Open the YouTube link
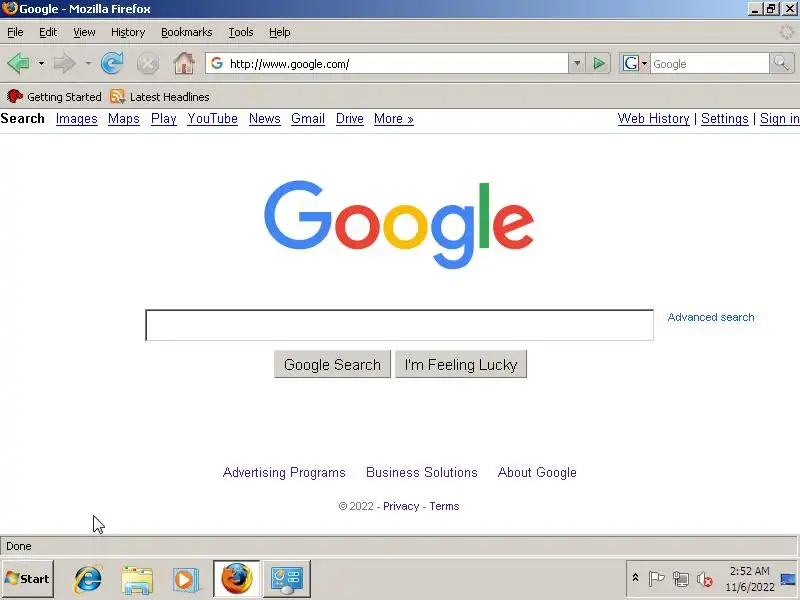The image size is (800, 600). point(212,119)
